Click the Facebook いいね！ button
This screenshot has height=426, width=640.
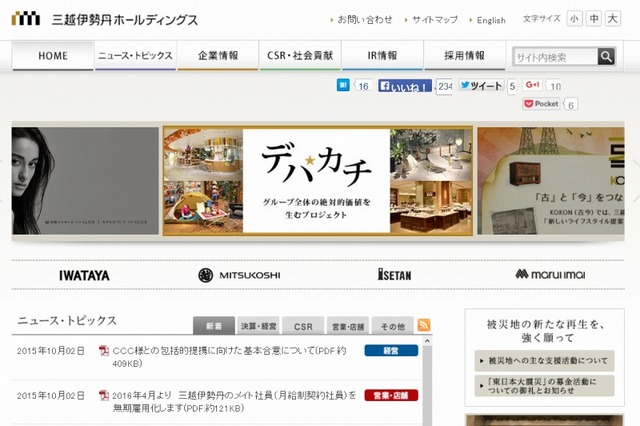coord(404,86)
